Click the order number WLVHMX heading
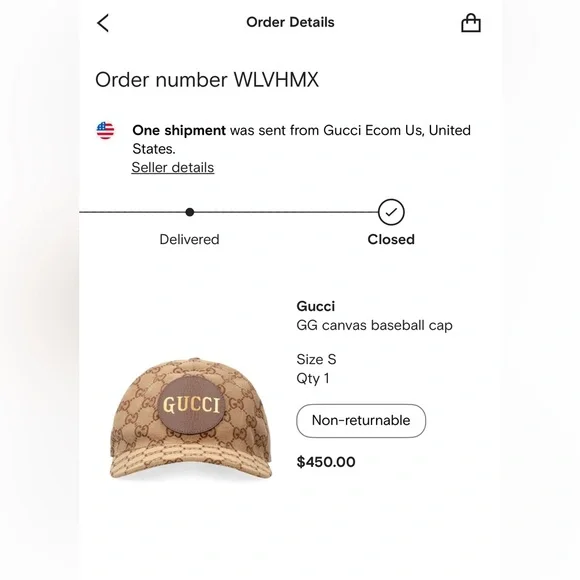This screenshot has width=580, height=580. coord(207,80)
